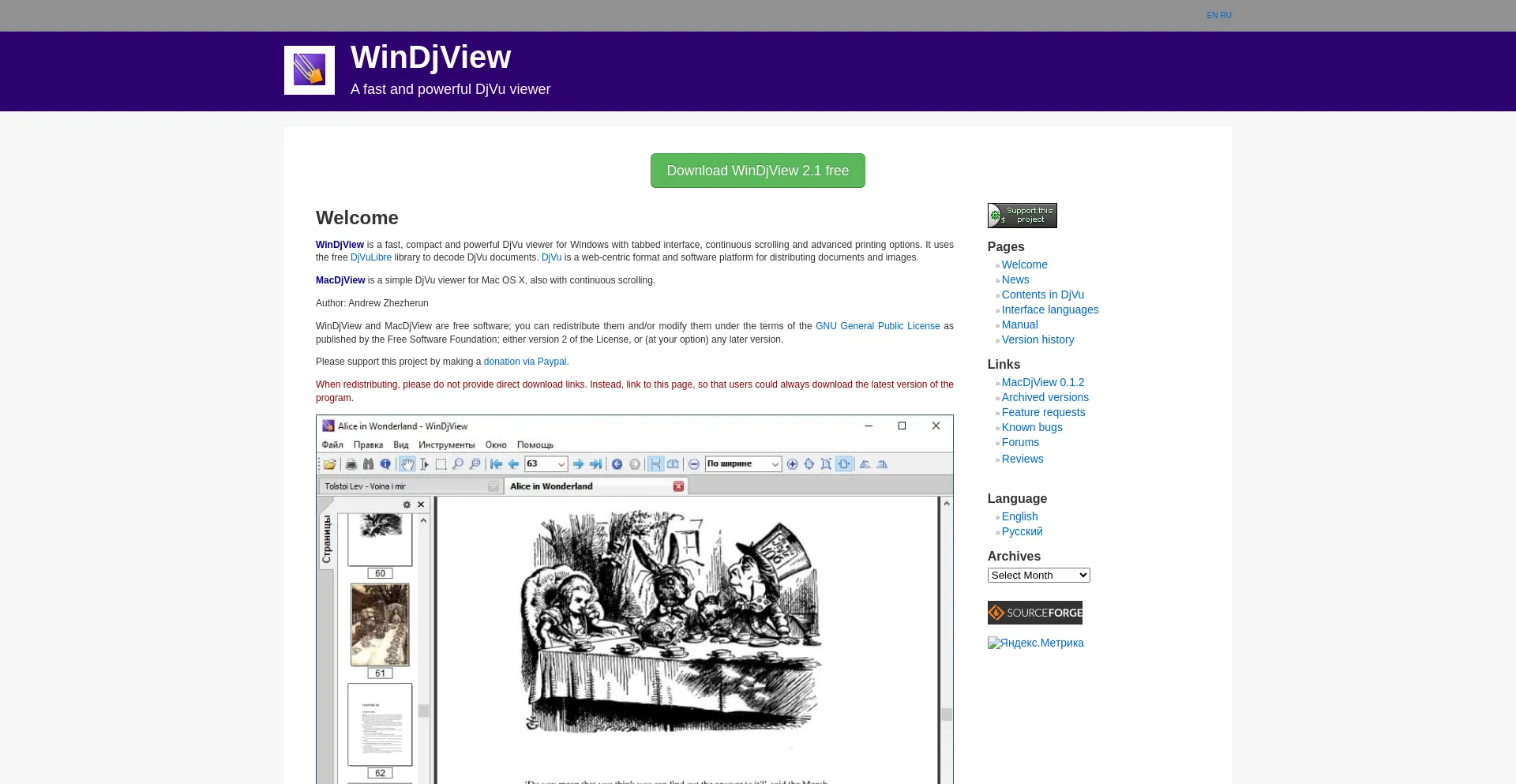Select page 62 thumbnail

[x=380, y=725]
